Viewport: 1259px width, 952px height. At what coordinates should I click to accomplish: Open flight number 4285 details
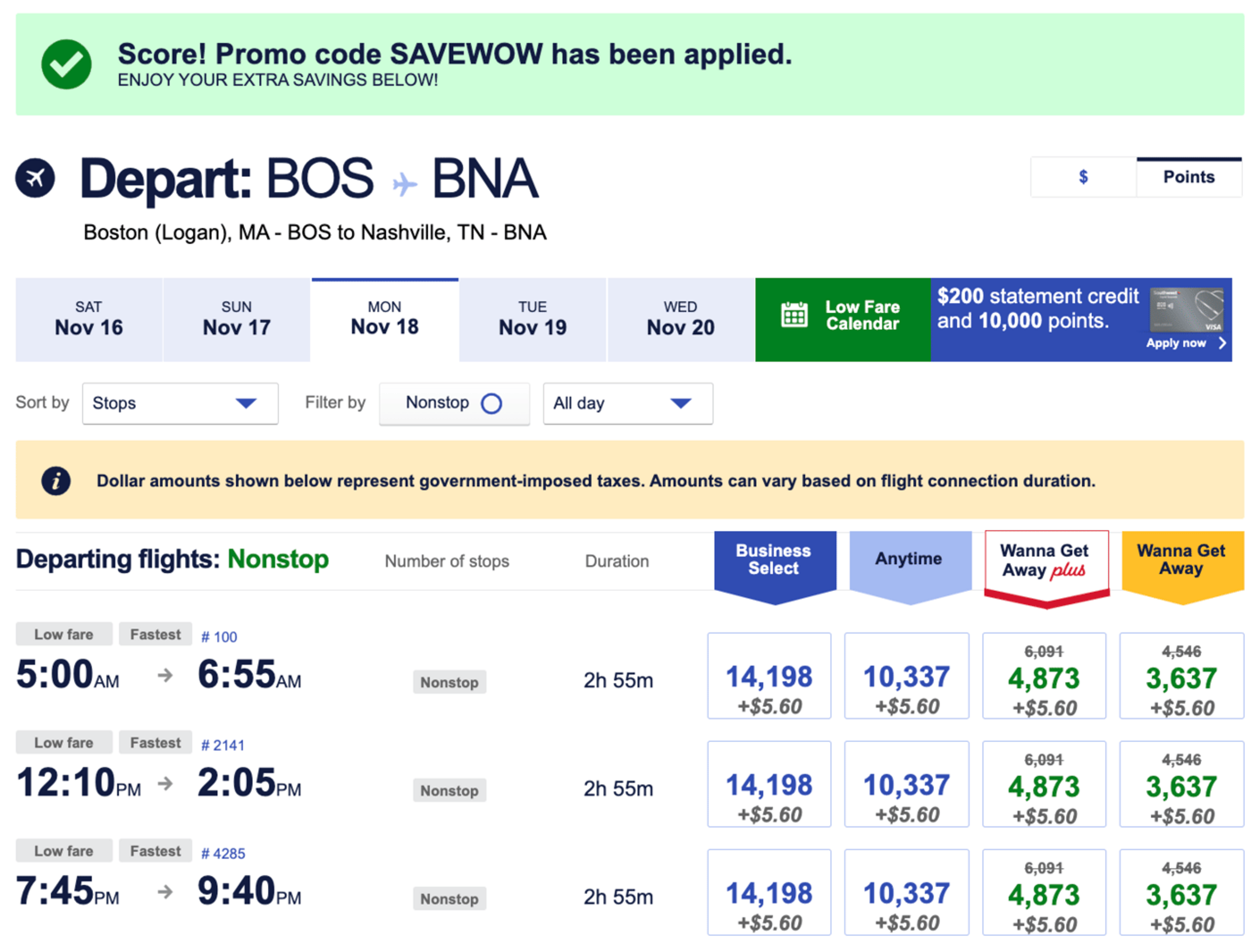[223, 854]
